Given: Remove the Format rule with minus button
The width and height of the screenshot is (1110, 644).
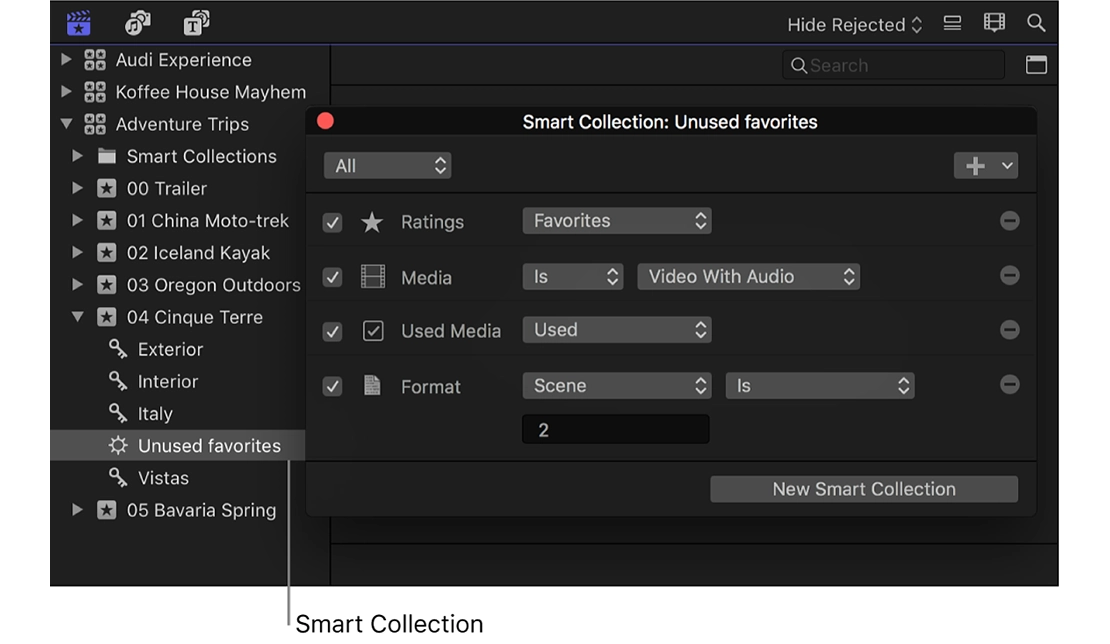Looking at the screenshot, I should pyautogui.click(x=1009, y=385).
